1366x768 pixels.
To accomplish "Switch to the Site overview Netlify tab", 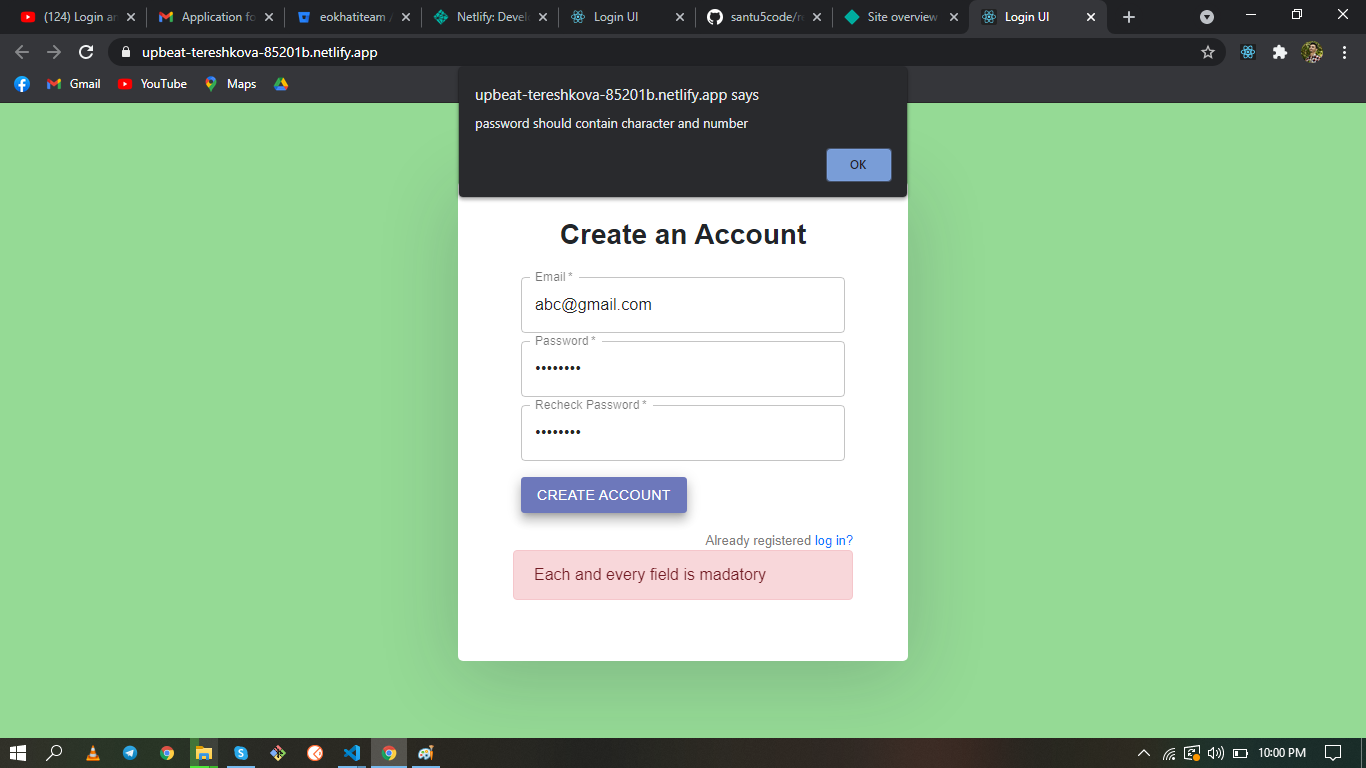I will [898, 16].
